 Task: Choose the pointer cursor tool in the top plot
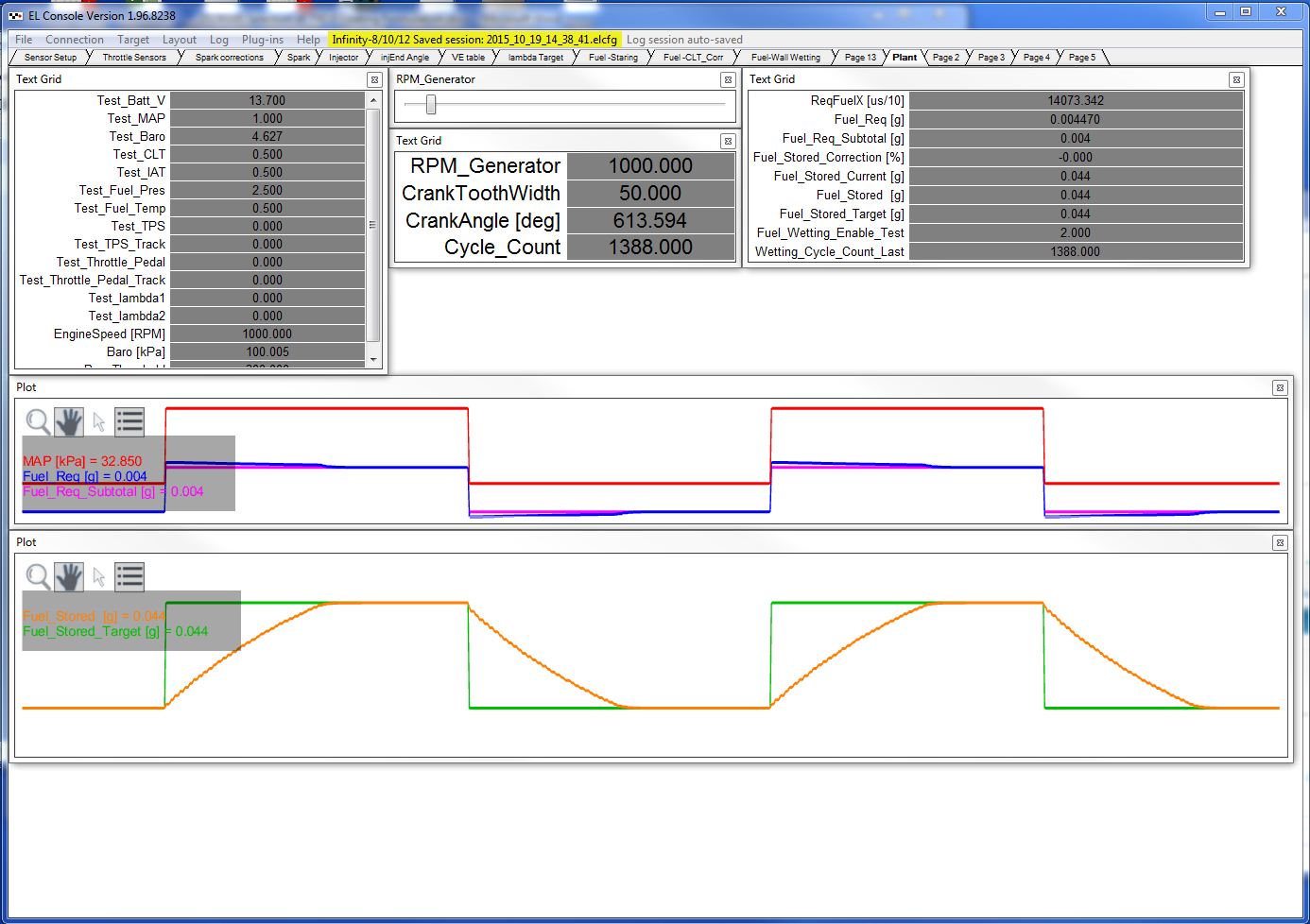click(x=99, y=421)
